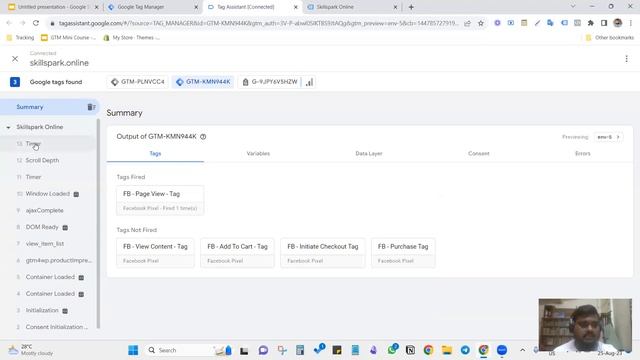Open the Other bookmarks folder
The height and width of the screenshot is (360, 640).
point(610,38)
